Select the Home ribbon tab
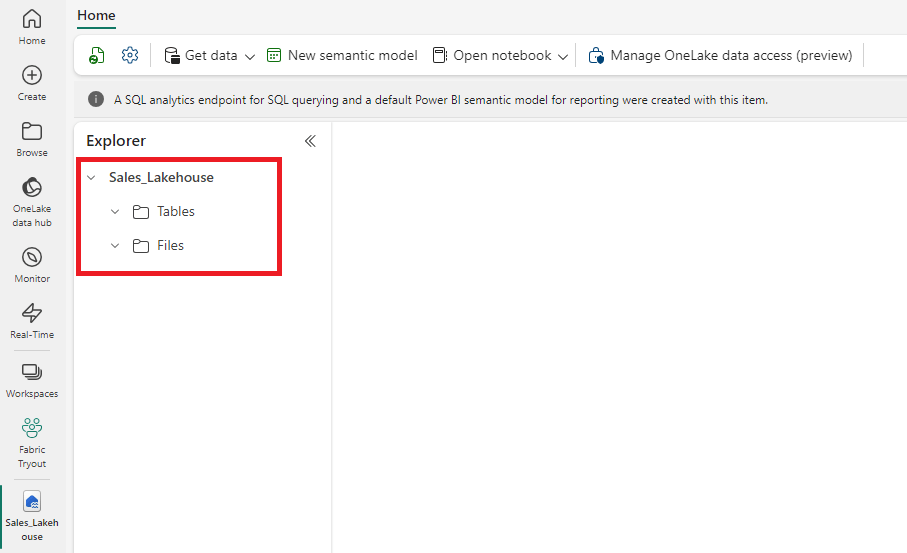The width and height of the screenshot is (907, 553). tap(96, 15)
